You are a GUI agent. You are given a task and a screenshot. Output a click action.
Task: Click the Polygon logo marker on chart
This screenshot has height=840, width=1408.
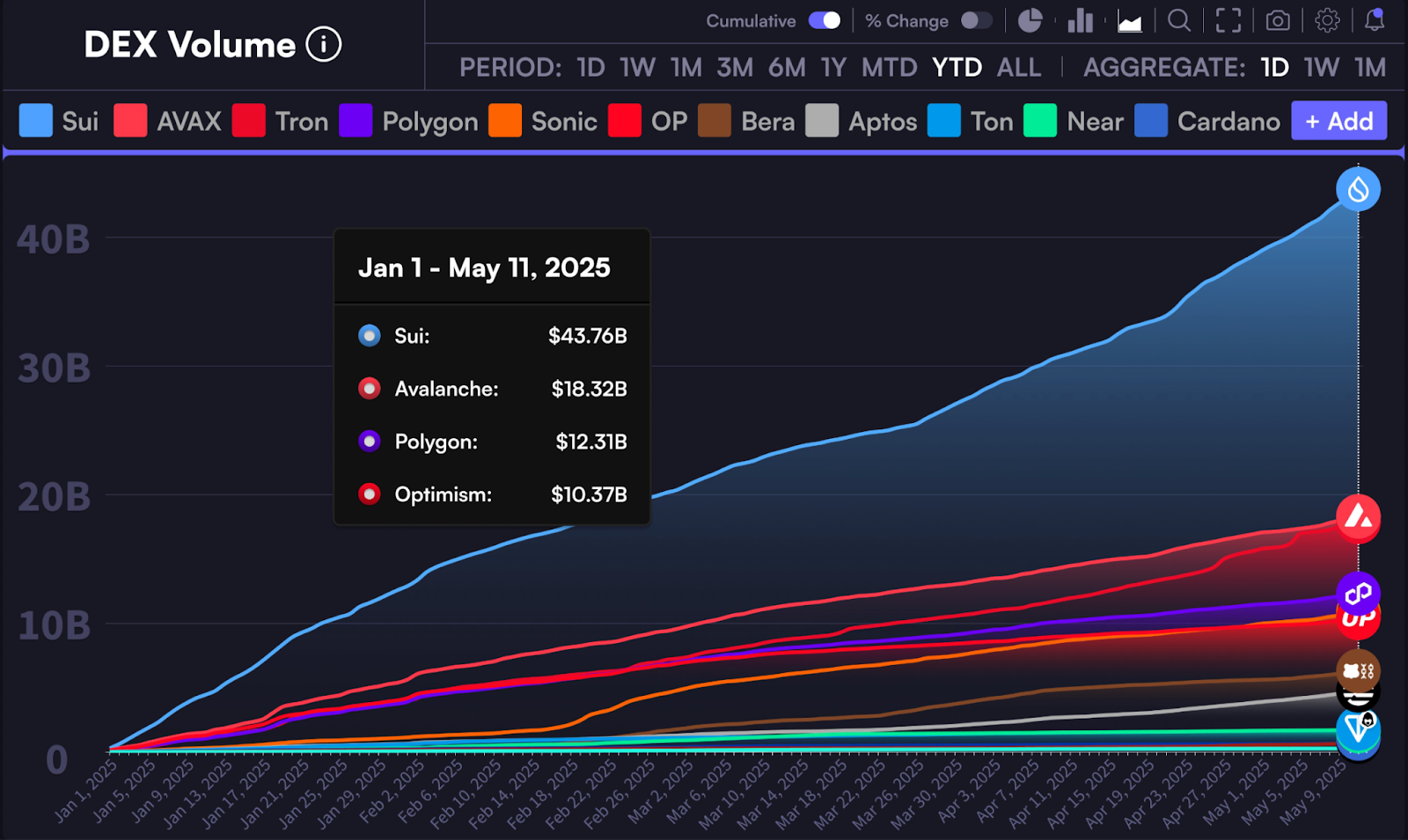click(x=1358, y=593)
